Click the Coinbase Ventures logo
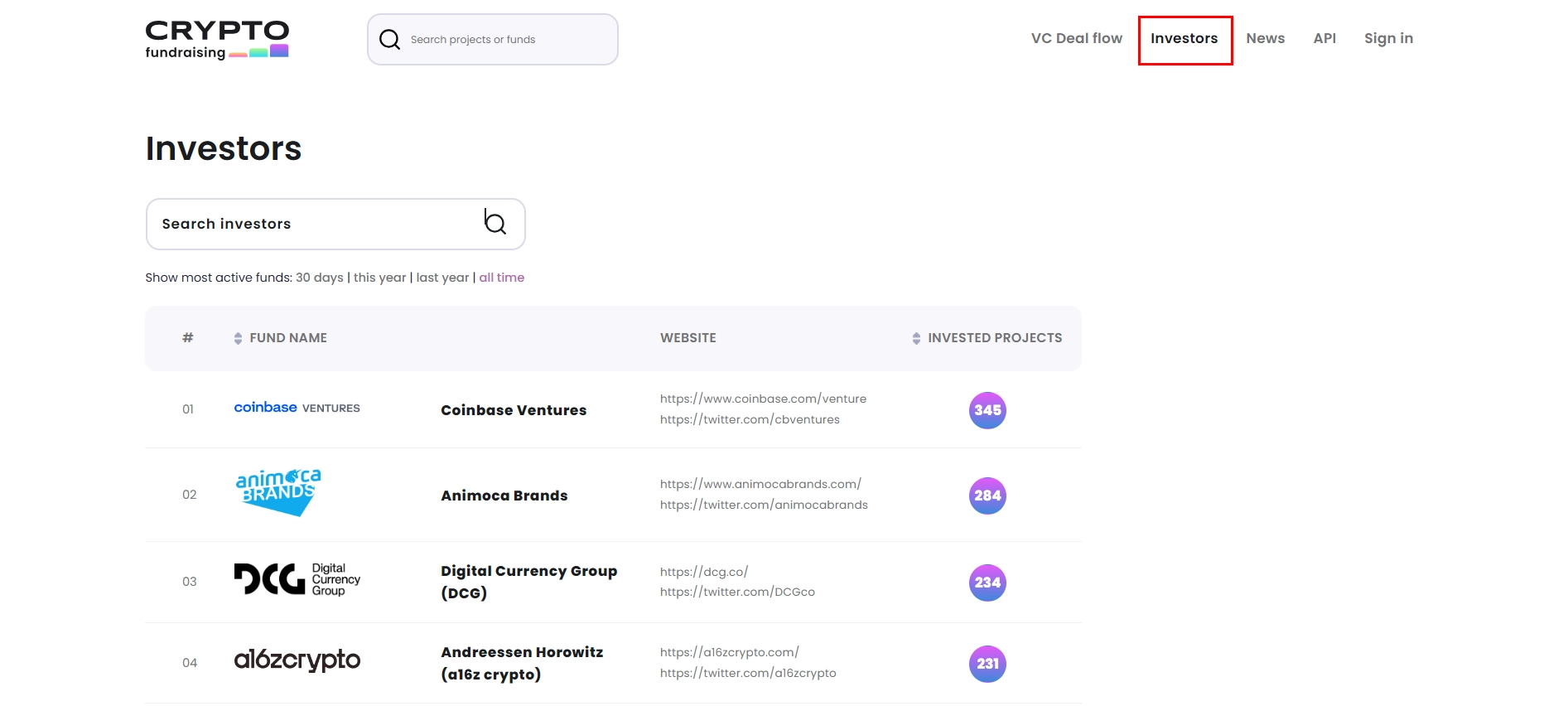1568x706 pixels. point(297,408)
